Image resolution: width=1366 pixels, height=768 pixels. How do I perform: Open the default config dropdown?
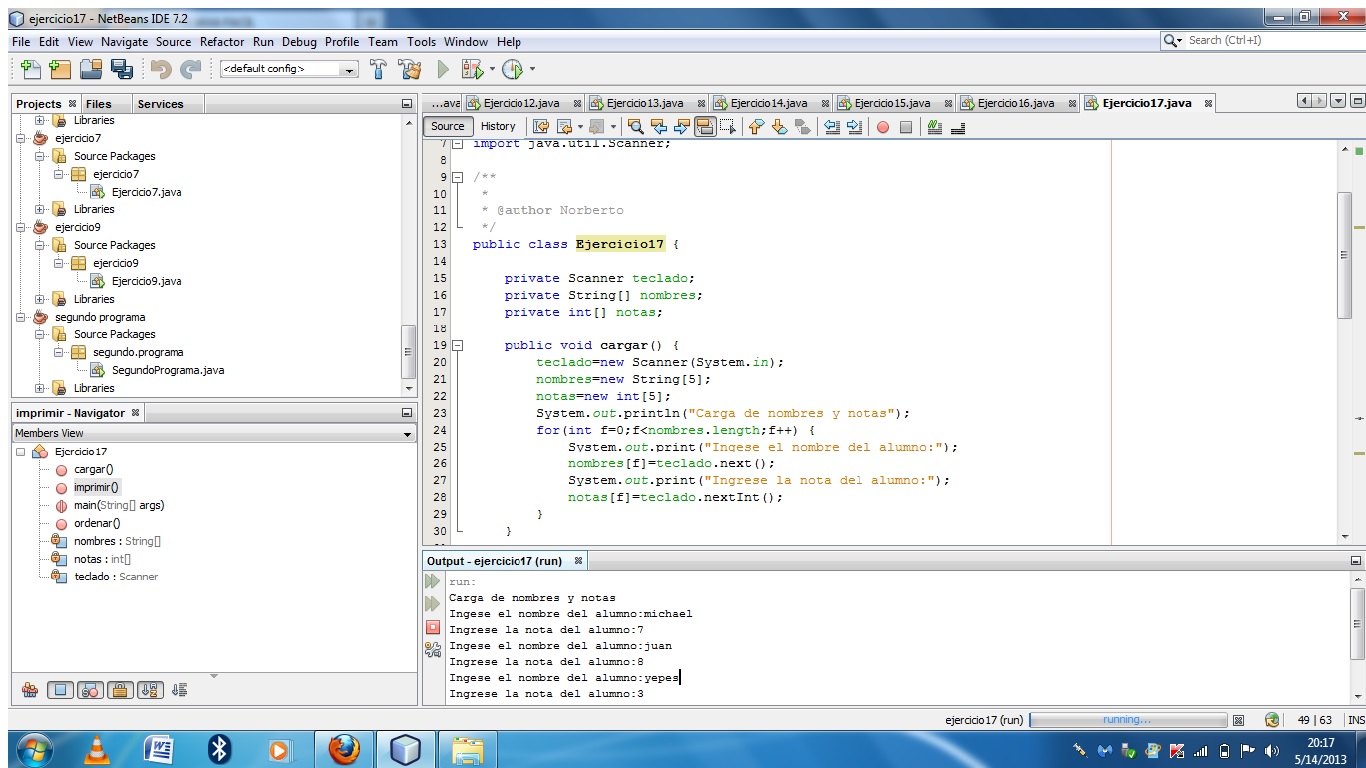(x=349, y=69)
